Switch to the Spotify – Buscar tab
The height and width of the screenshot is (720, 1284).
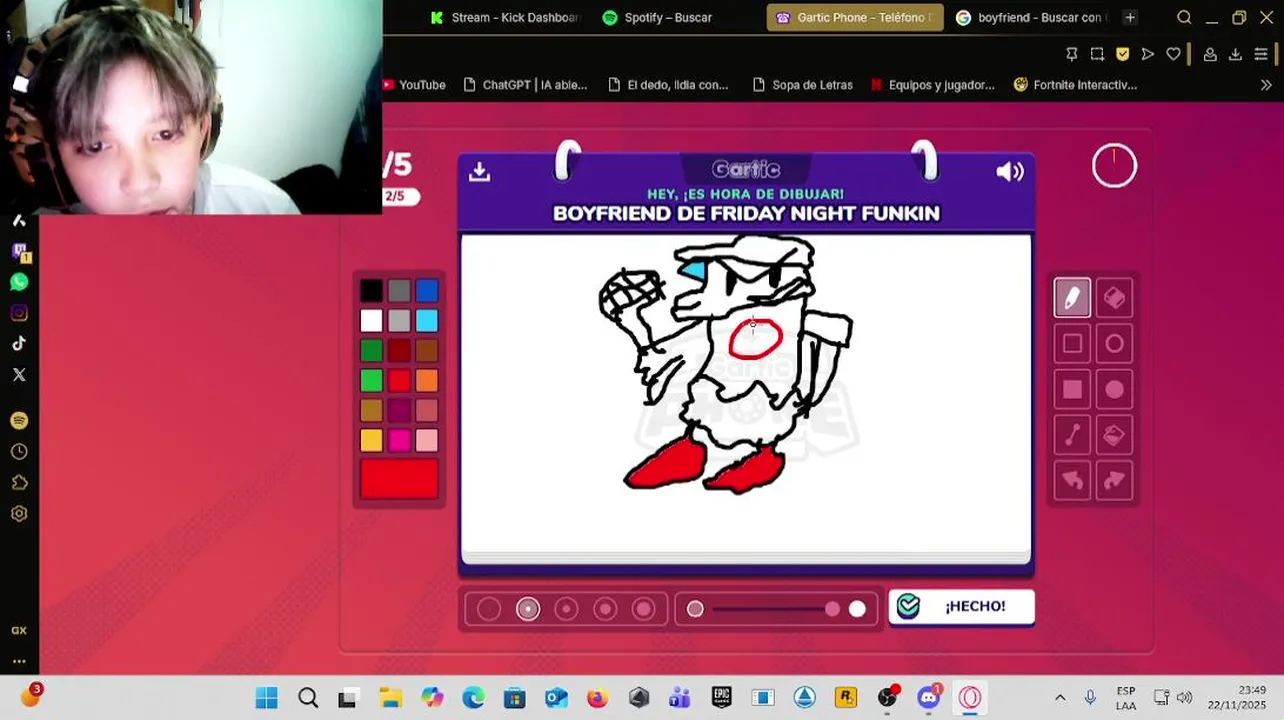tap(668, 17)
